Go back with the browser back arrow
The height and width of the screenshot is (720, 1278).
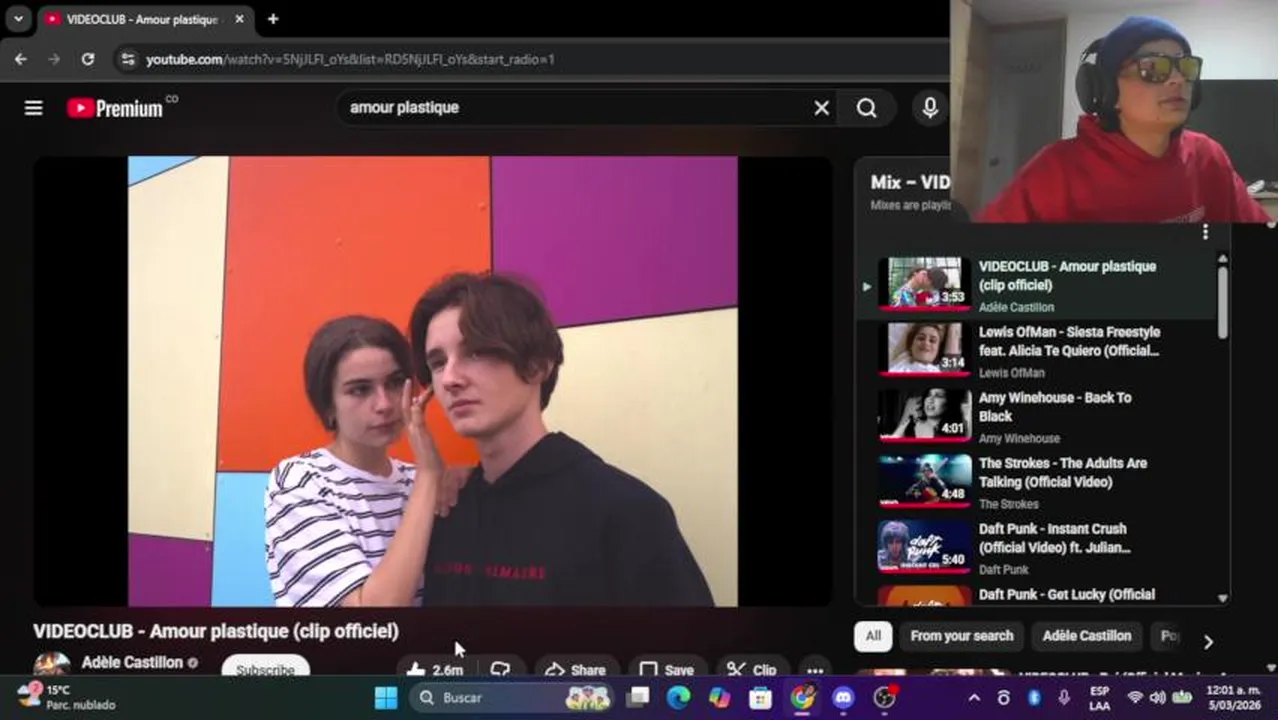tap(21, 59)
